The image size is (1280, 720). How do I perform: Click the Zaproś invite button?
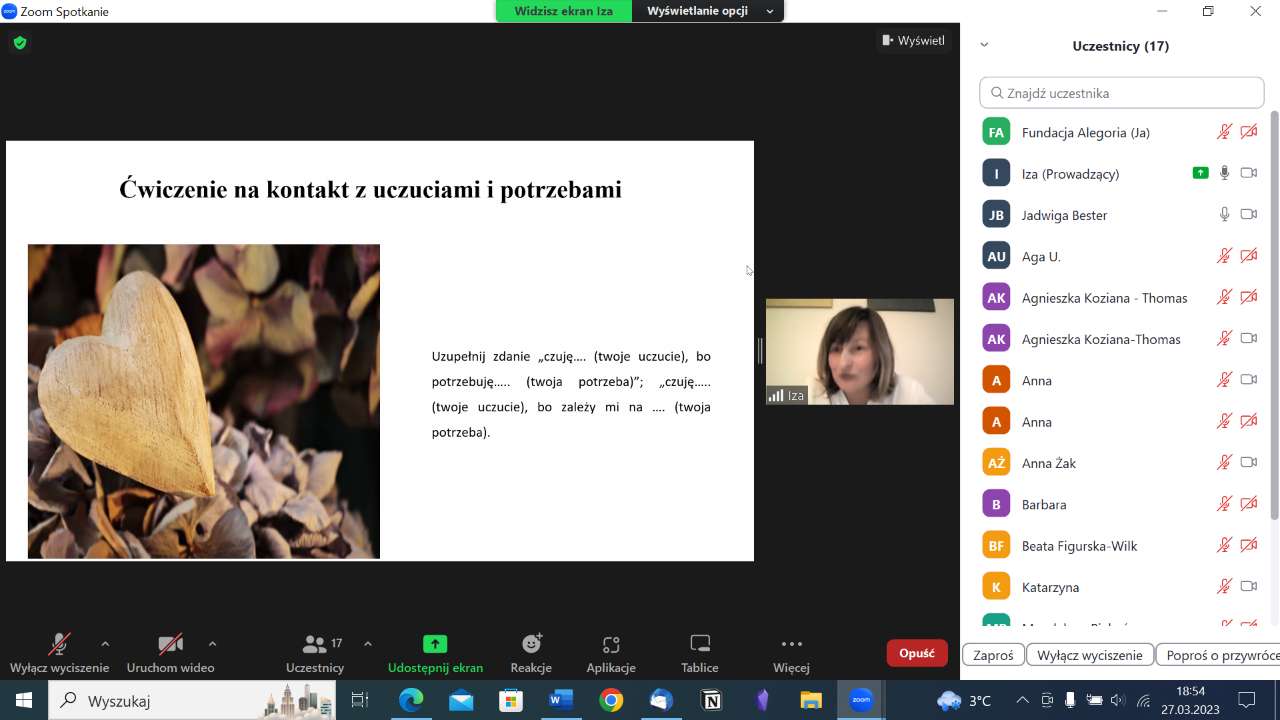(x=993, y=655)
